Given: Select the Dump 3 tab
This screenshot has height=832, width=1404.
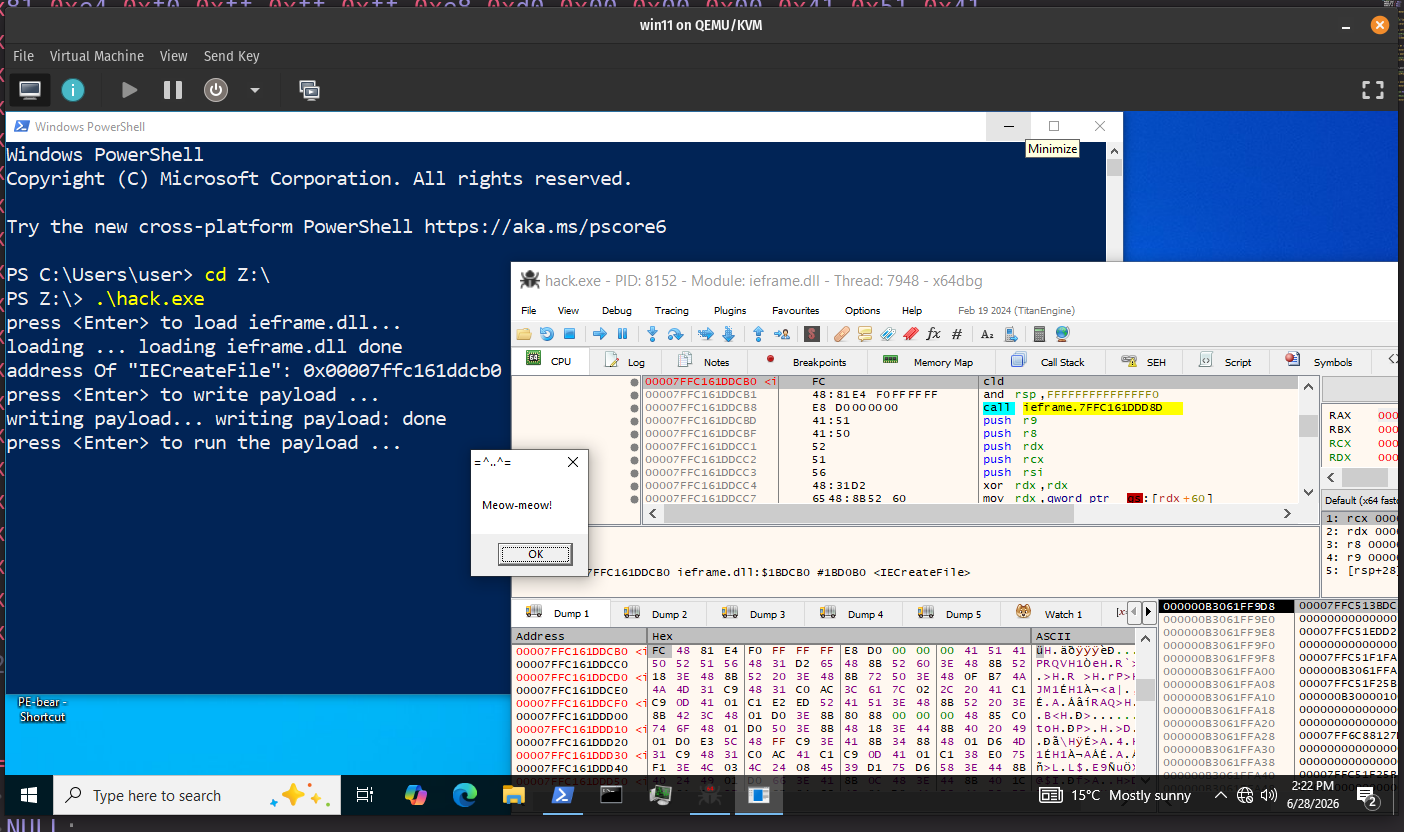Looking at the screenshot, I should tap(754, 613).
